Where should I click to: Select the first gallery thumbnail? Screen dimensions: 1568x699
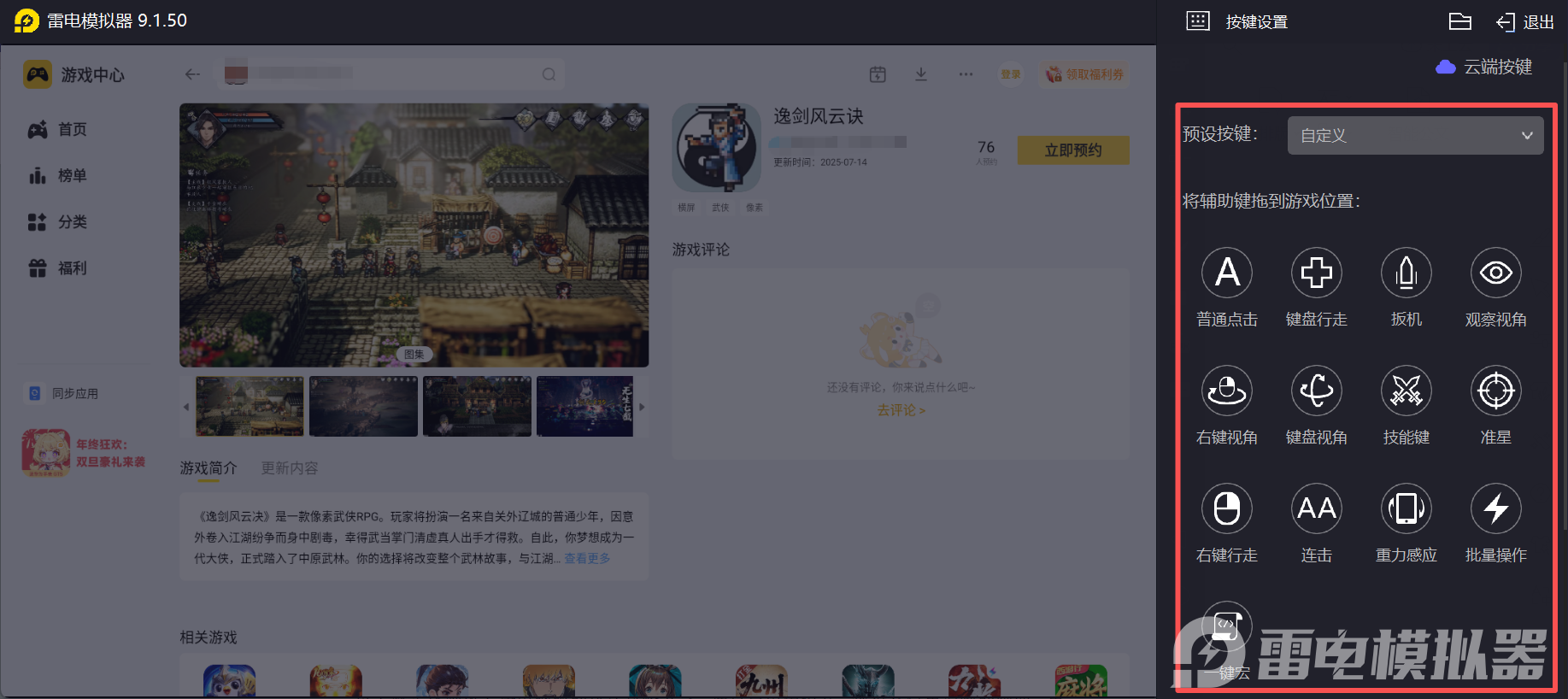pos(250,407)
